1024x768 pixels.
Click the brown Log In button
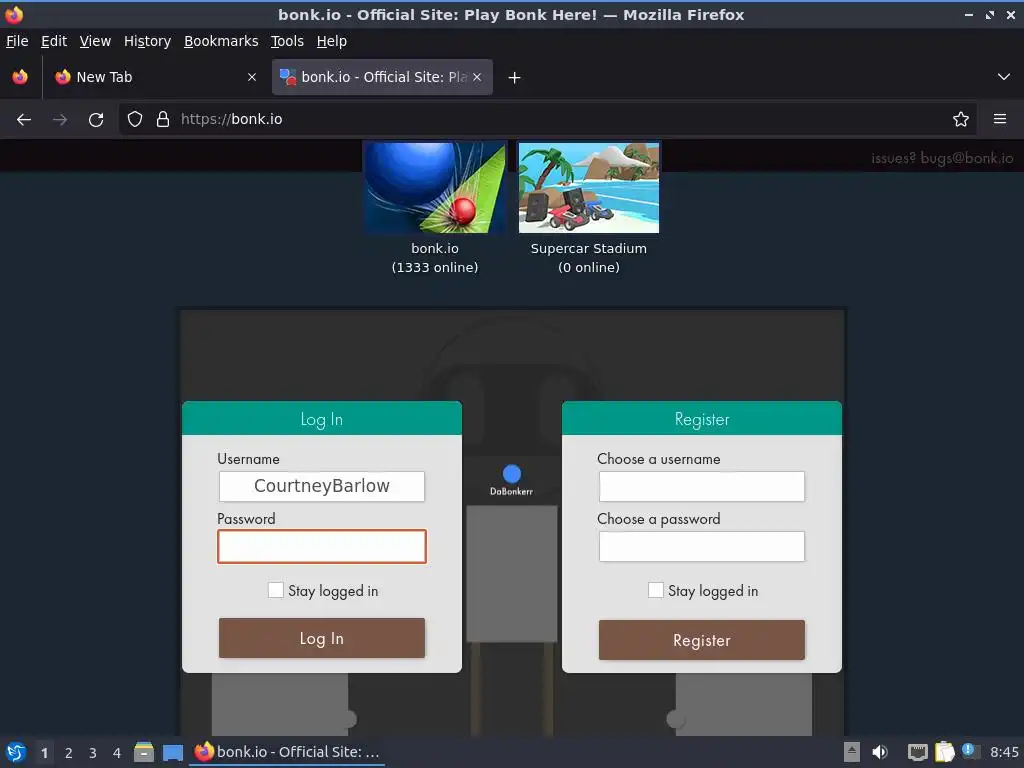(322, 638)
